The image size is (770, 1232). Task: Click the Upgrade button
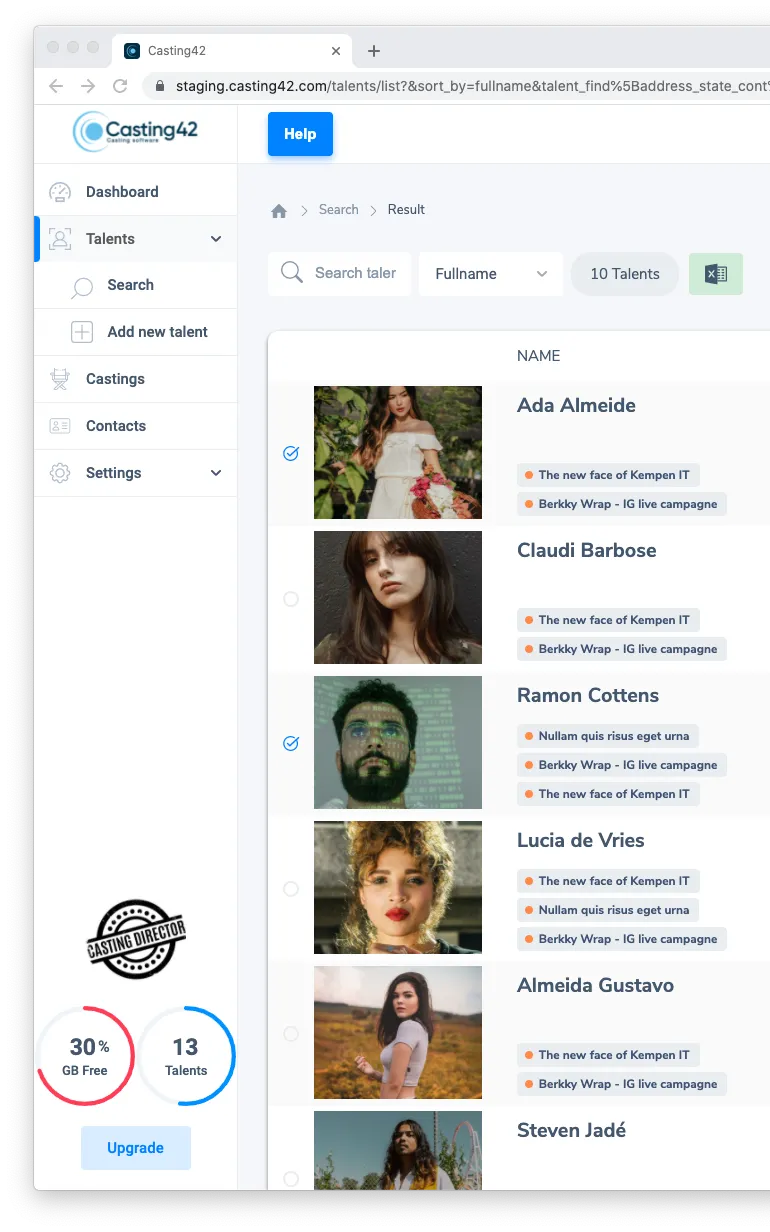point(136,1148)
